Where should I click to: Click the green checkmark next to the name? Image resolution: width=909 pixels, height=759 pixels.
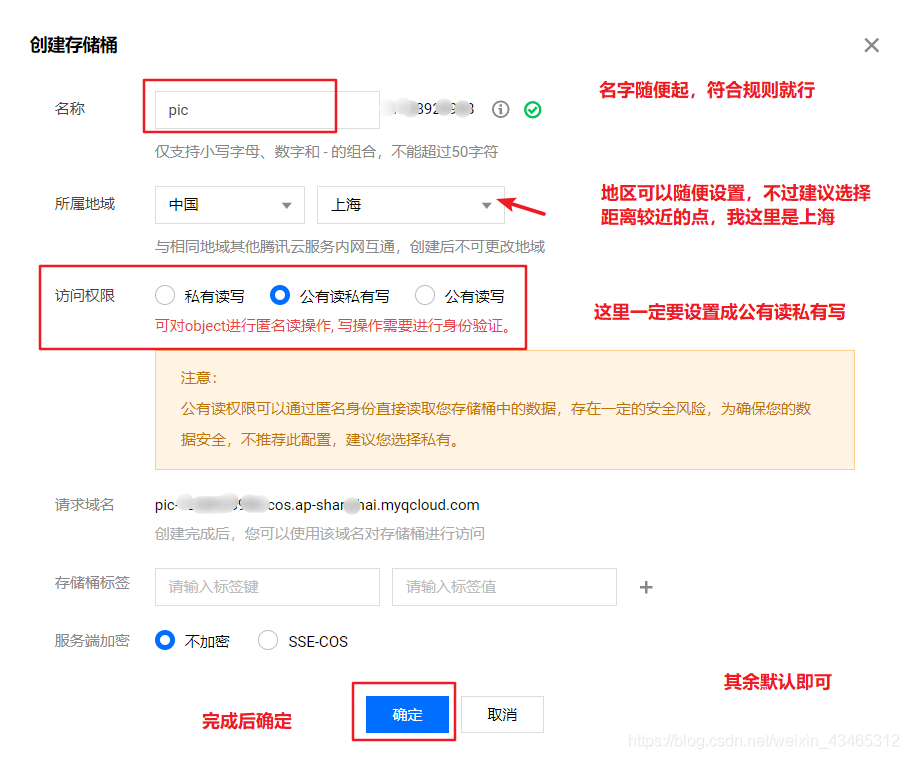click(x=532, y=109)
